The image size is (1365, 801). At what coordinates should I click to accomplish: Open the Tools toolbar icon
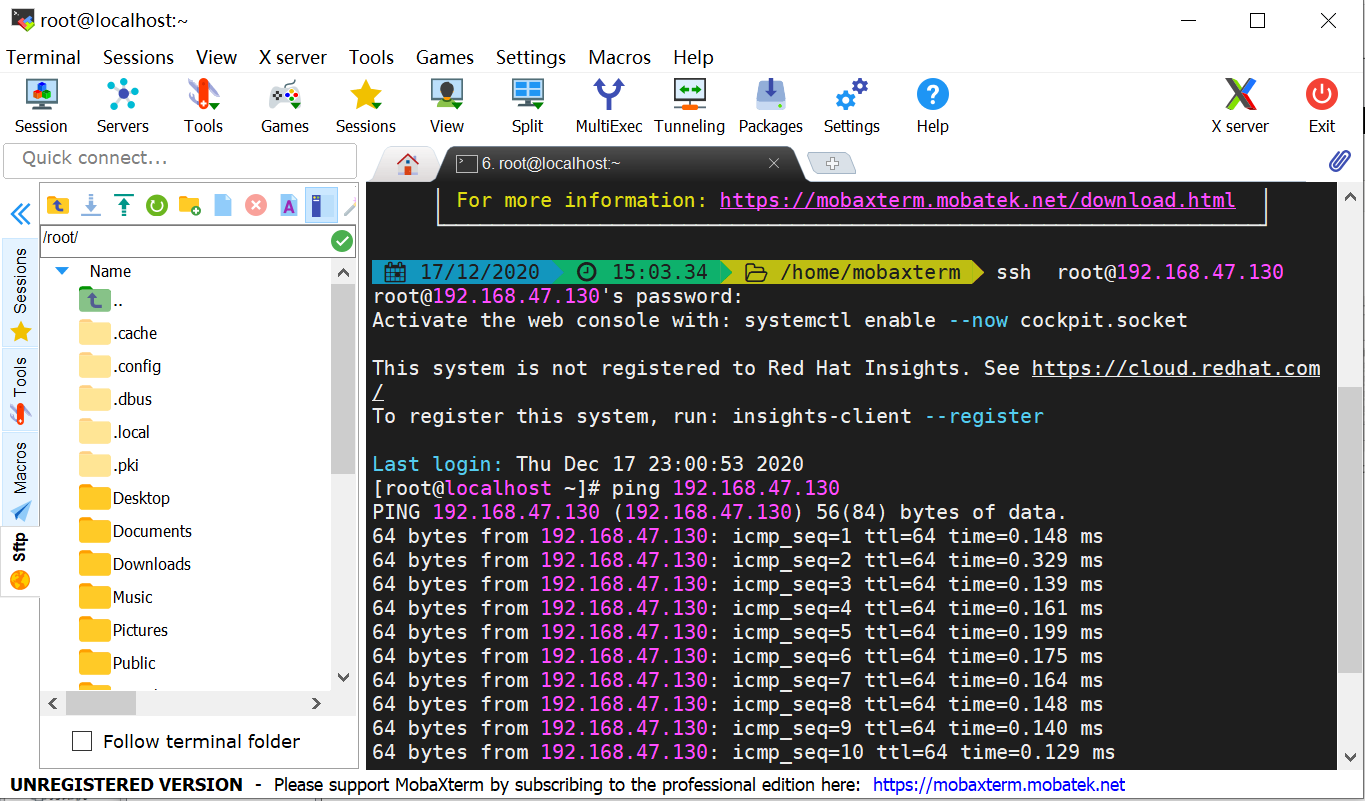203,106
